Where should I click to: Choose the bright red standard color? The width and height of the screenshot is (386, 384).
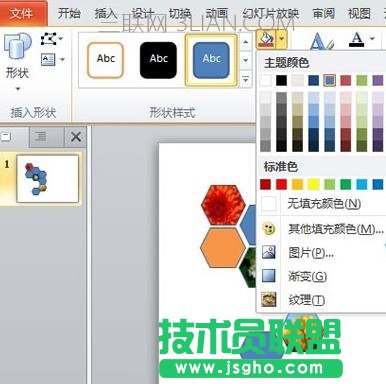pyautogui.click(x=281, y=184)
